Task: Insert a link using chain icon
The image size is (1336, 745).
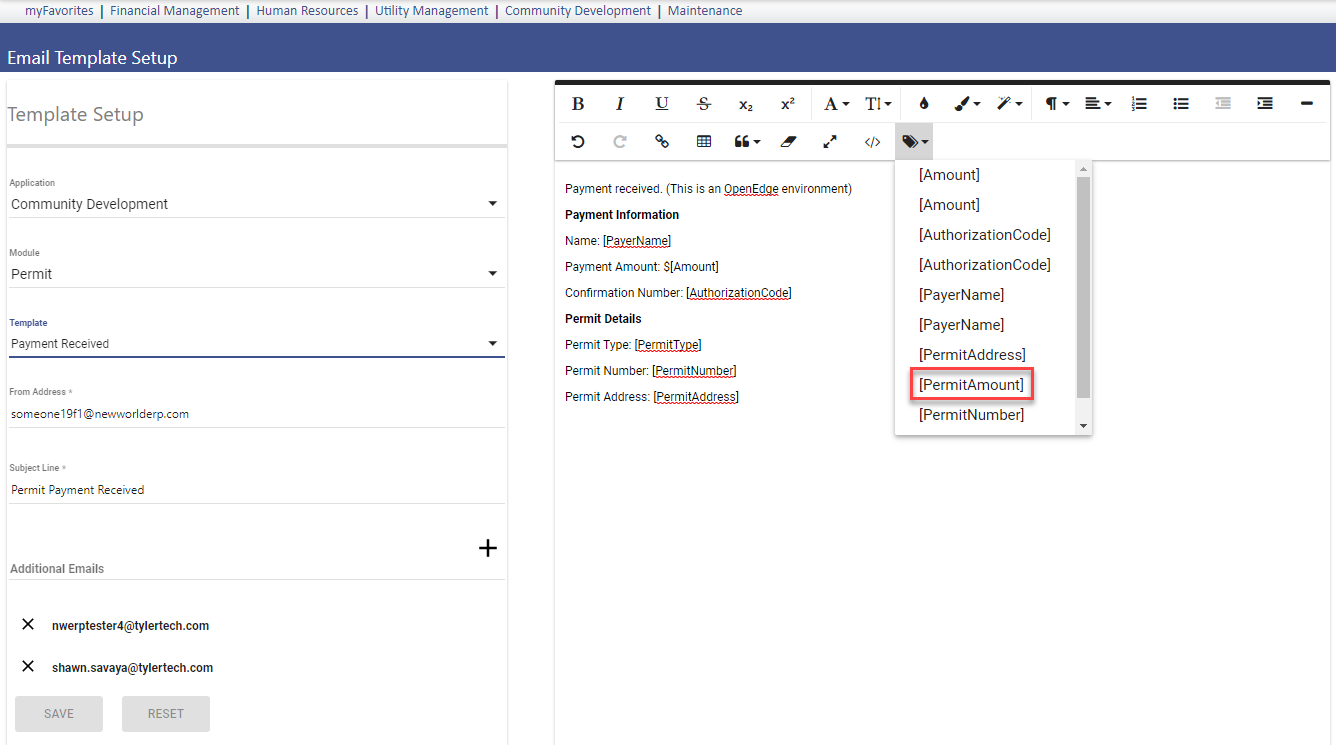Action: click(x=662, y=142)
